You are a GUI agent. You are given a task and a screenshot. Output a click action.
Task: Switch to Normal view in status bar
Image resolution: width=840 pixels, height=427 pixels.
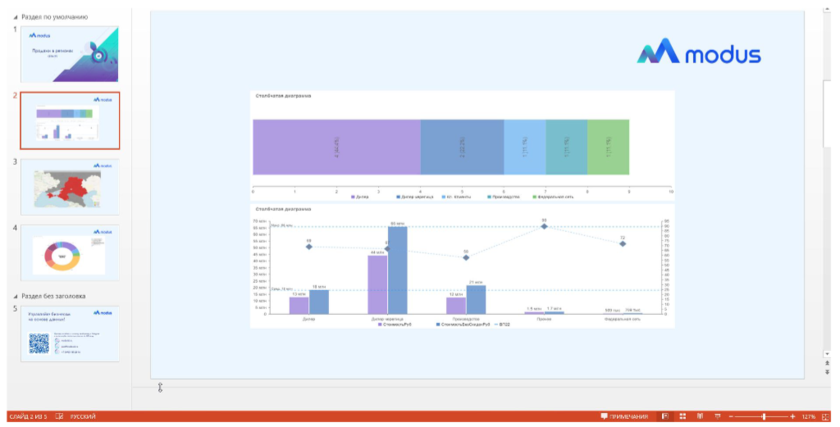click(665, 416)
